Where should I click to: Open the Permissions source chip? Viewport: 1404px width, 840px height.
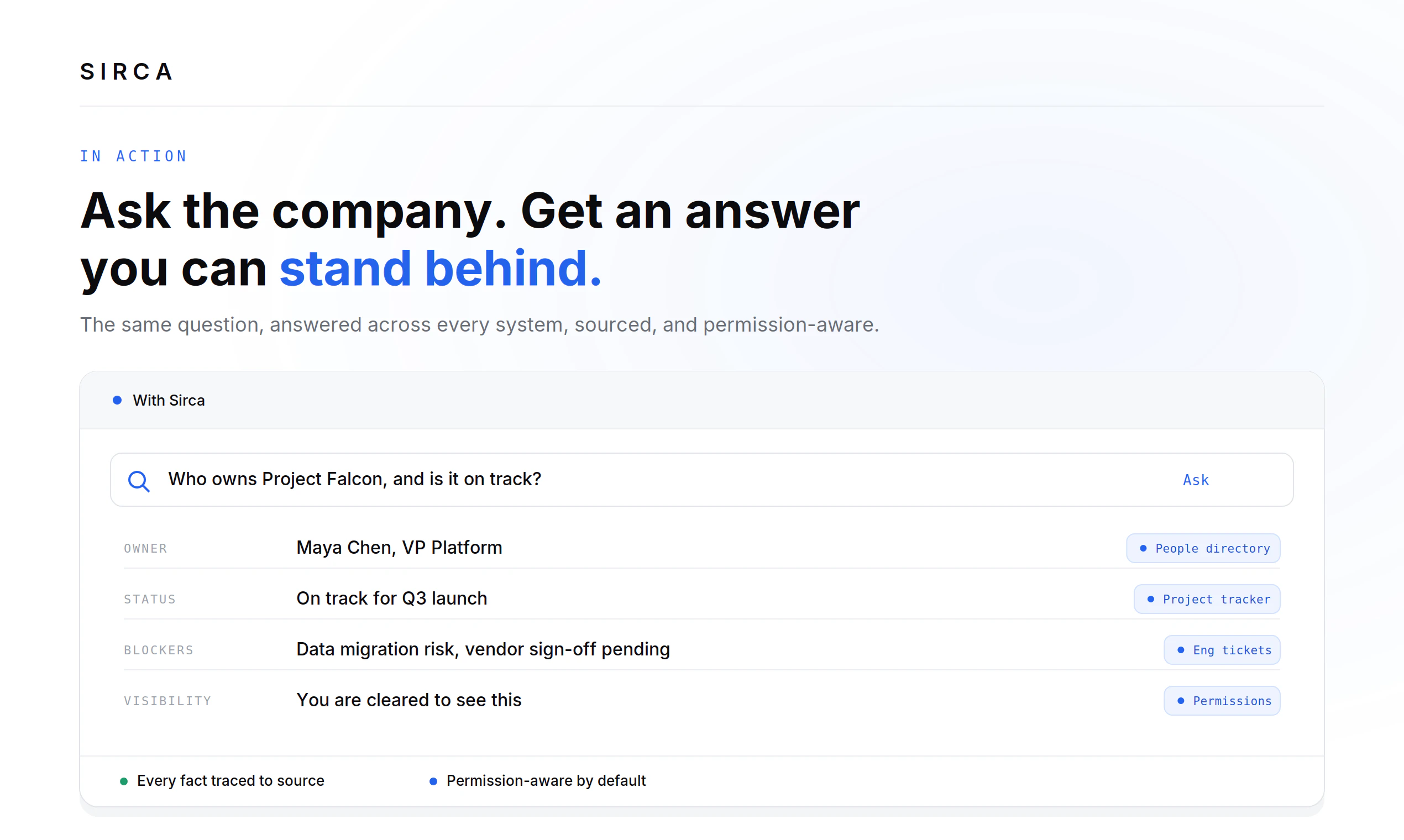click(x=1222, y=701)
